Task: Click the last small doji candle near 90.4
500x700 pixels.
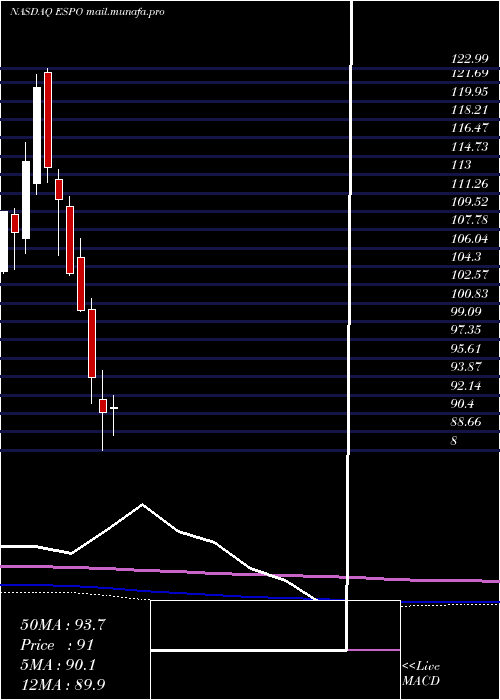Action: tap(114, 408)
